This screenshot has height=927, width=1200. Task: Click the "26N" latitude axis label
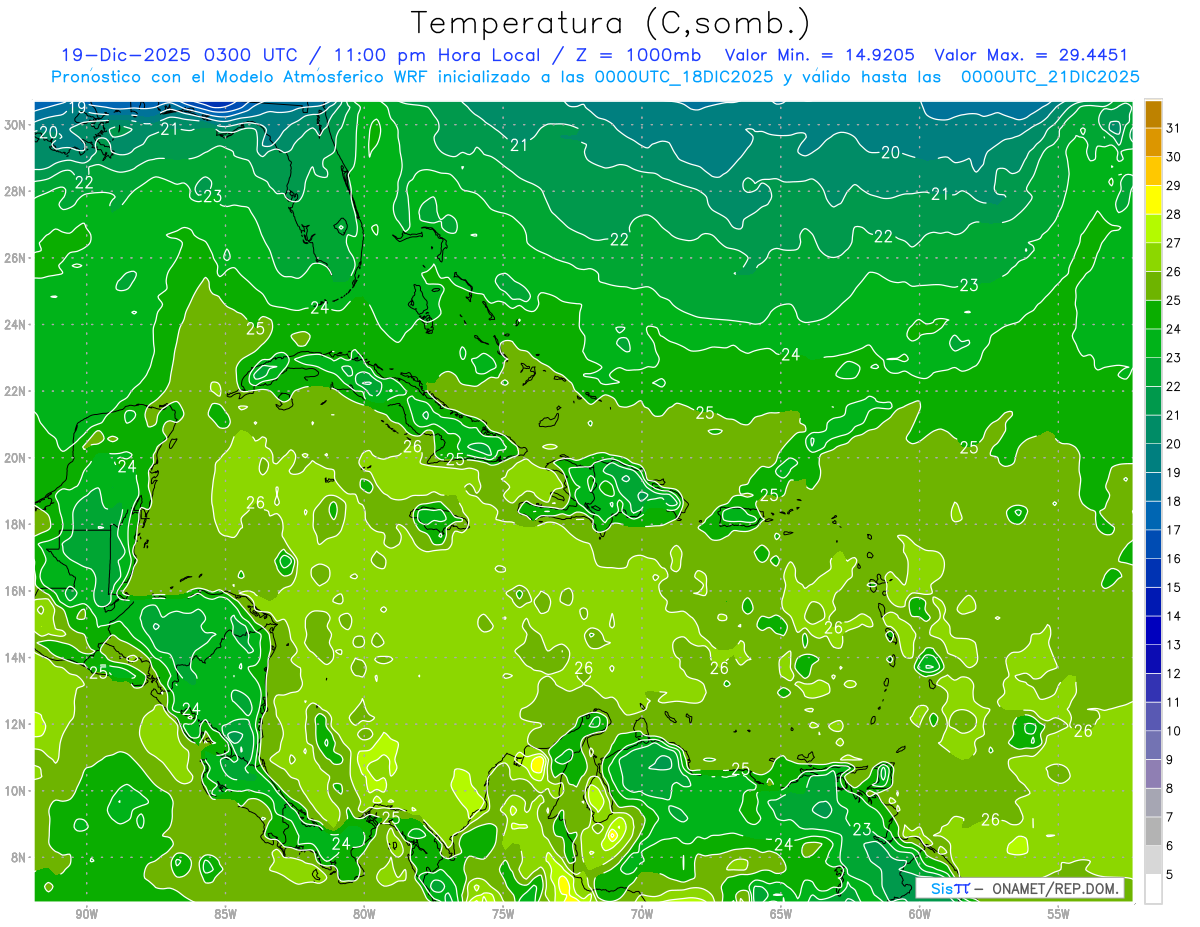point(14,258)
